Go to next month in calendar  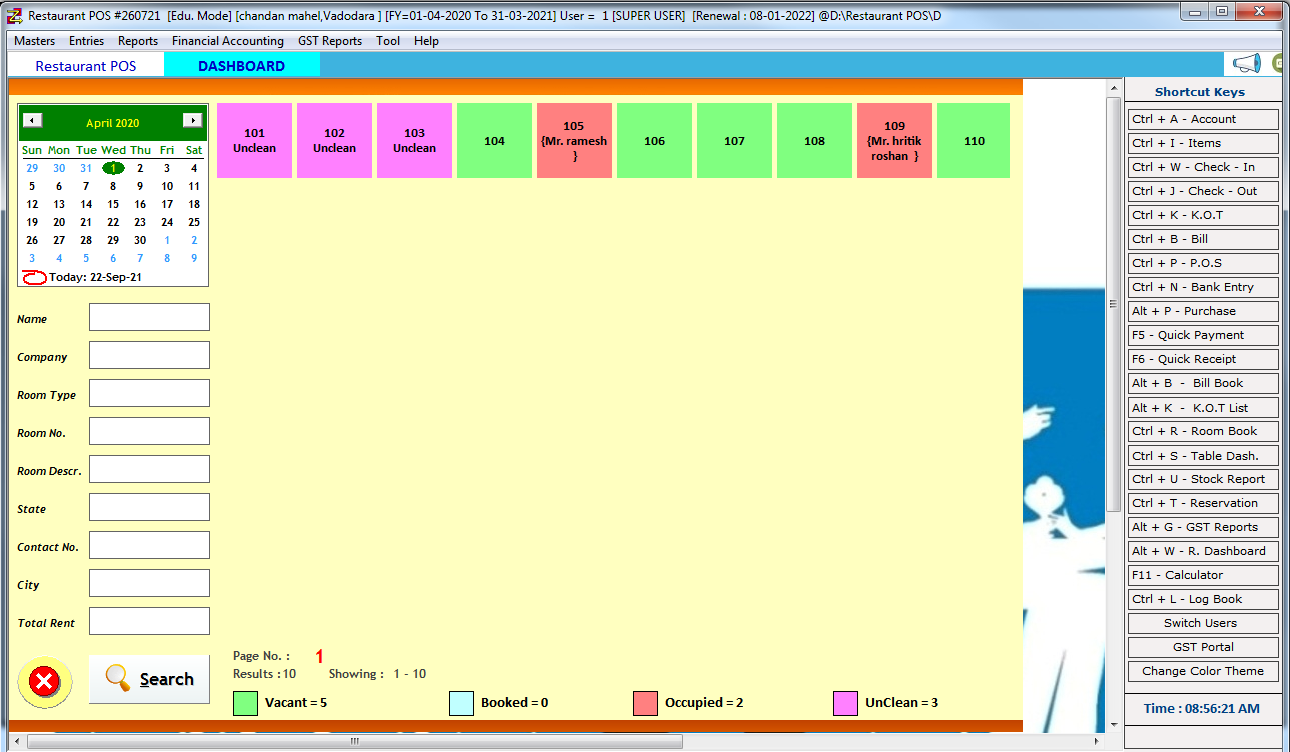(192, 119)
